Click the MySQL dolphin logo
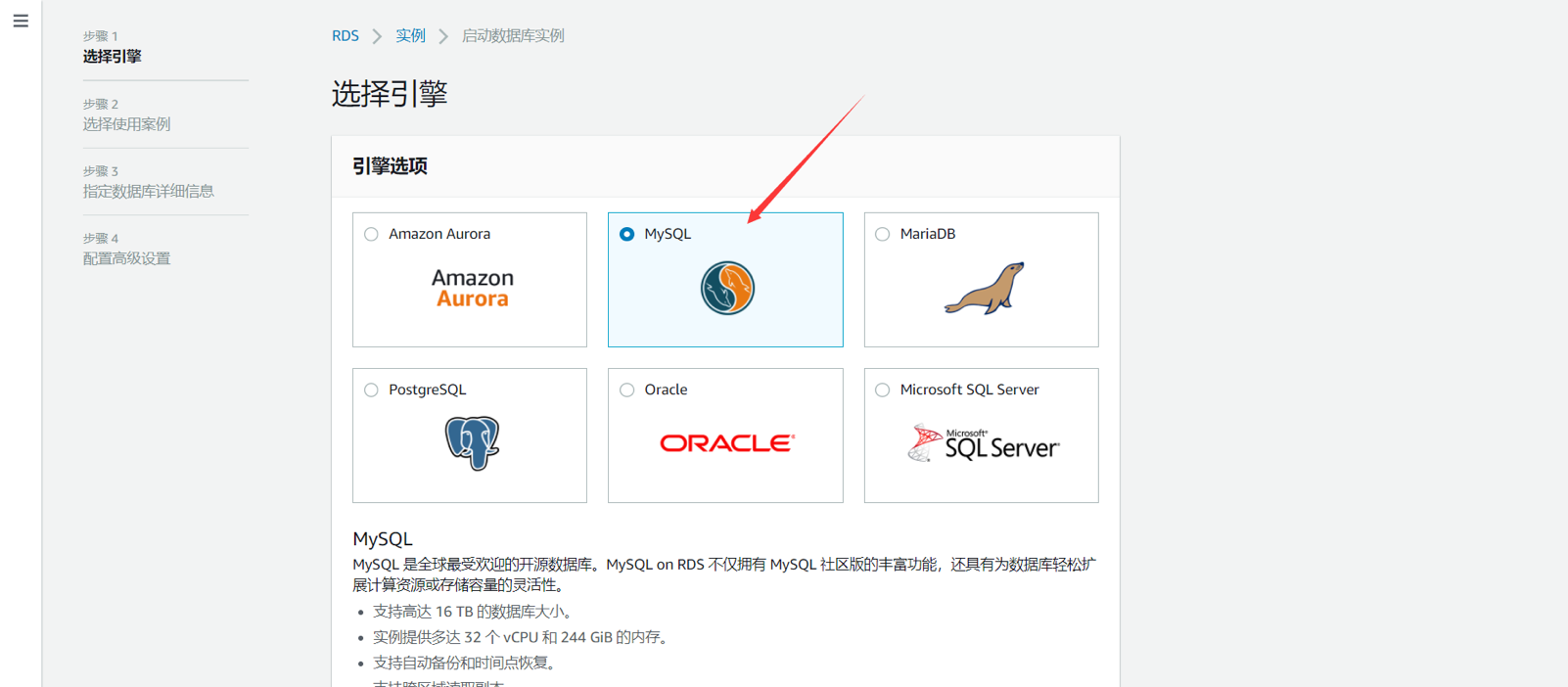This screenshot has height=687, width=1568. coord(726,289)
